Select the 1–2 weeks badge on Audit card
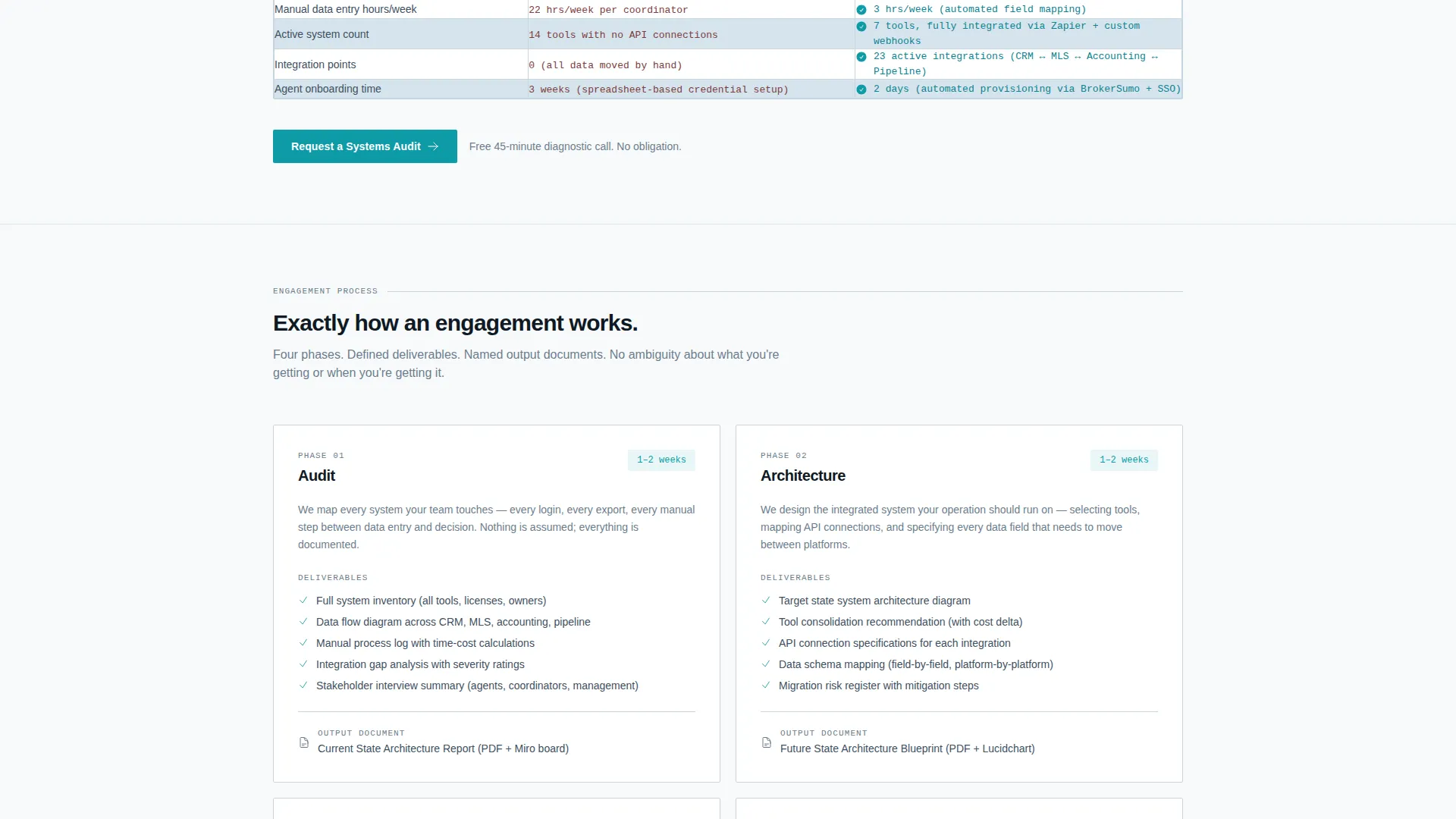The width and height of the screenshot is (1456, 819). point(661,460)
